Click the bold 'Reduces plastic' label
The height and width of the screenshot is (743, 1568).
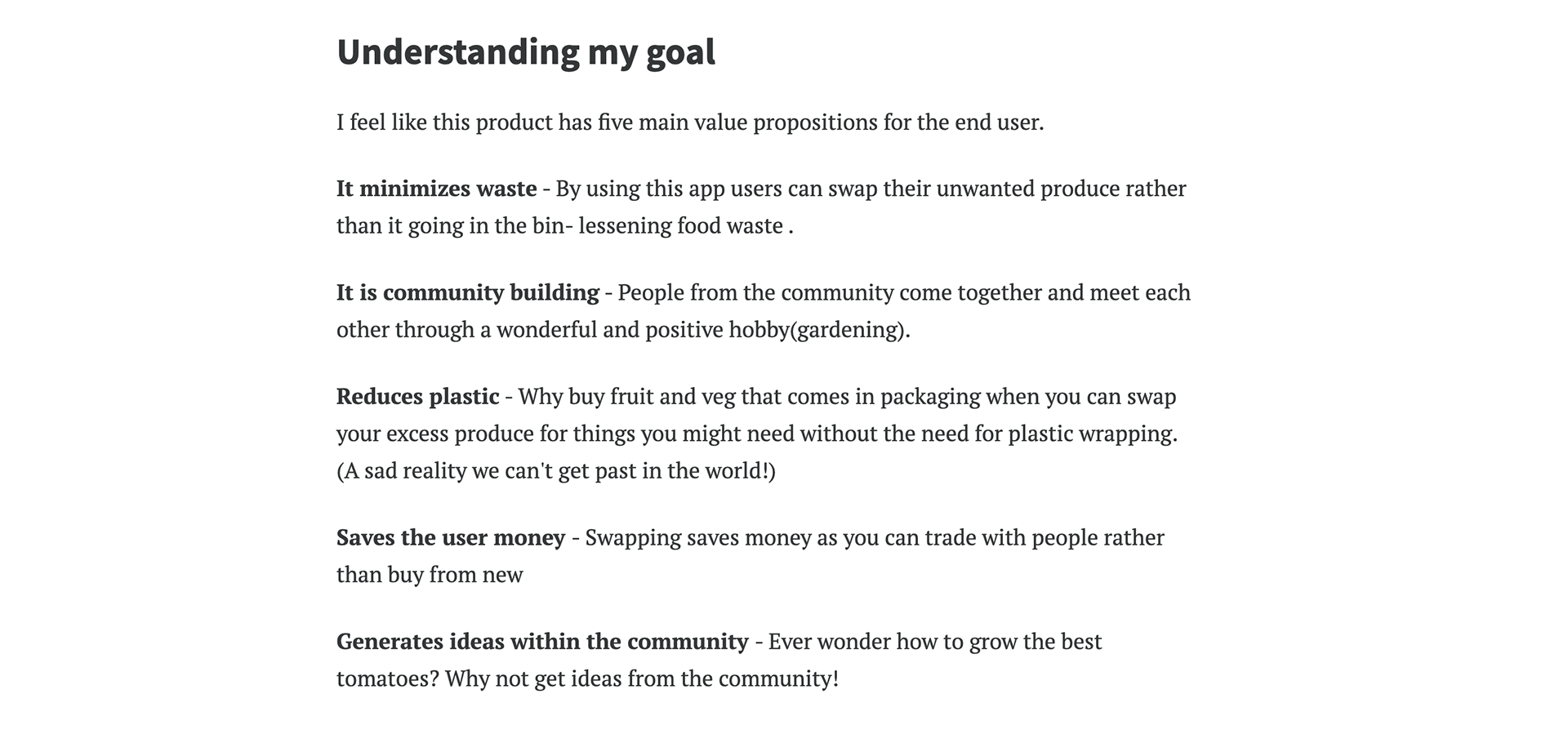click(417, 397)
